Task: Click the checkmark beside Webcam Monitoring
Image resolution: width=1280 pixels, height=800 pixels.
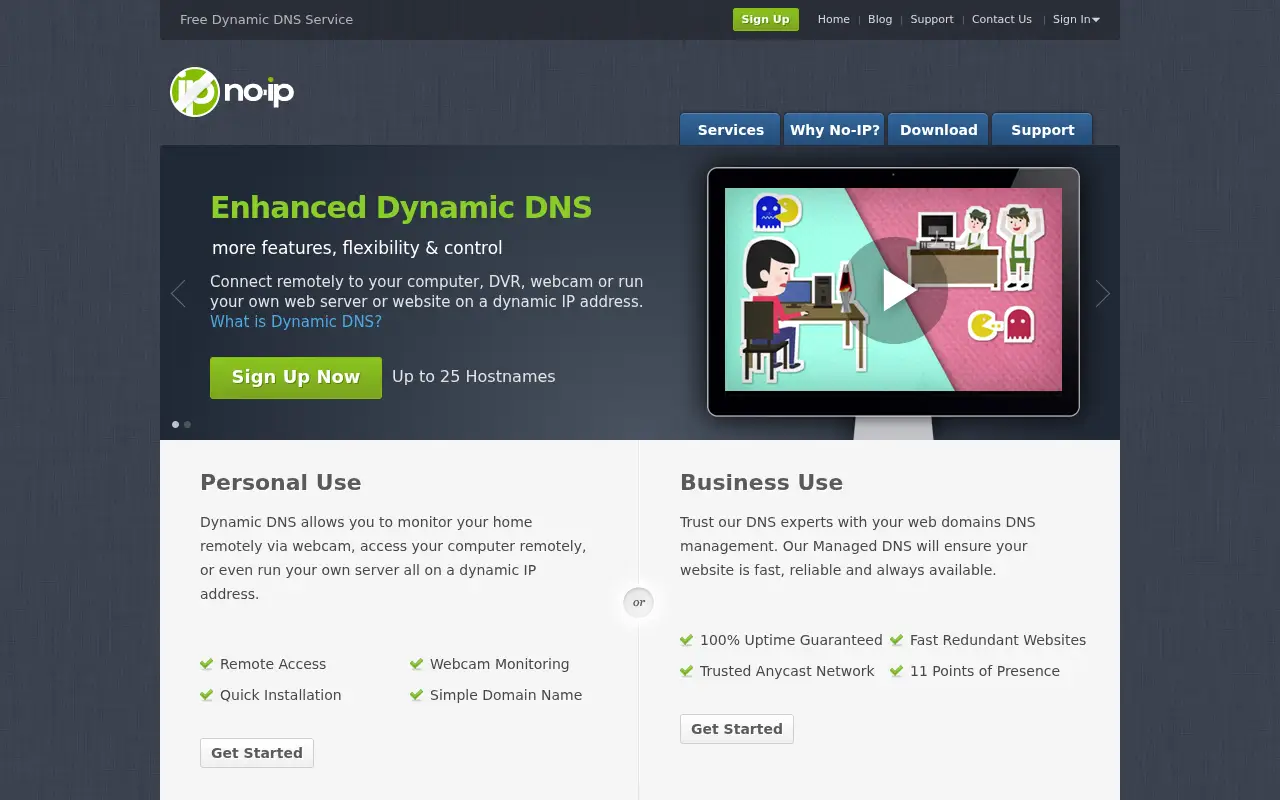Action: pos(417,664)
